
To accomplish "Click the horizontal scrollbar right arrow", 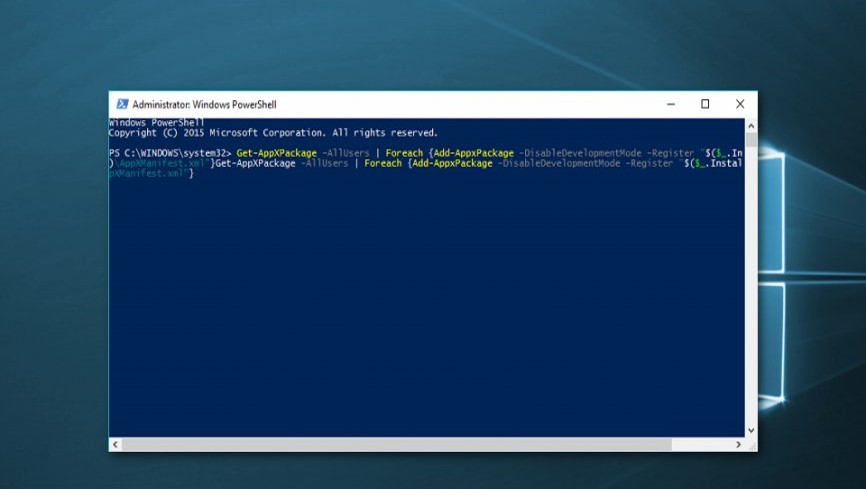I will (738, 444).
